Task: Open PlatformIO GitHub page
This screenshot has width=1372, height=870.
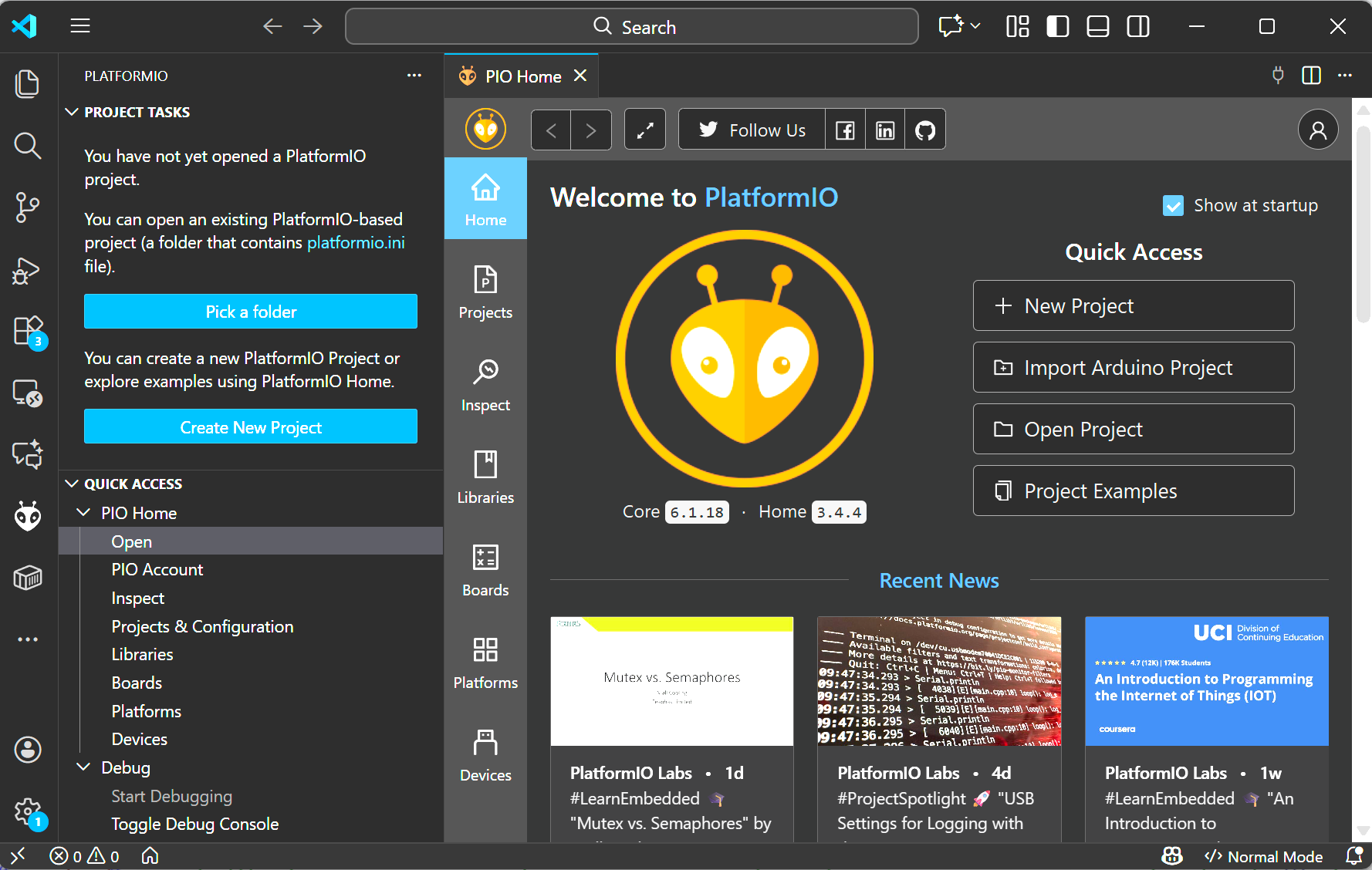Action: pyautogui.click(x=925, y=130)
